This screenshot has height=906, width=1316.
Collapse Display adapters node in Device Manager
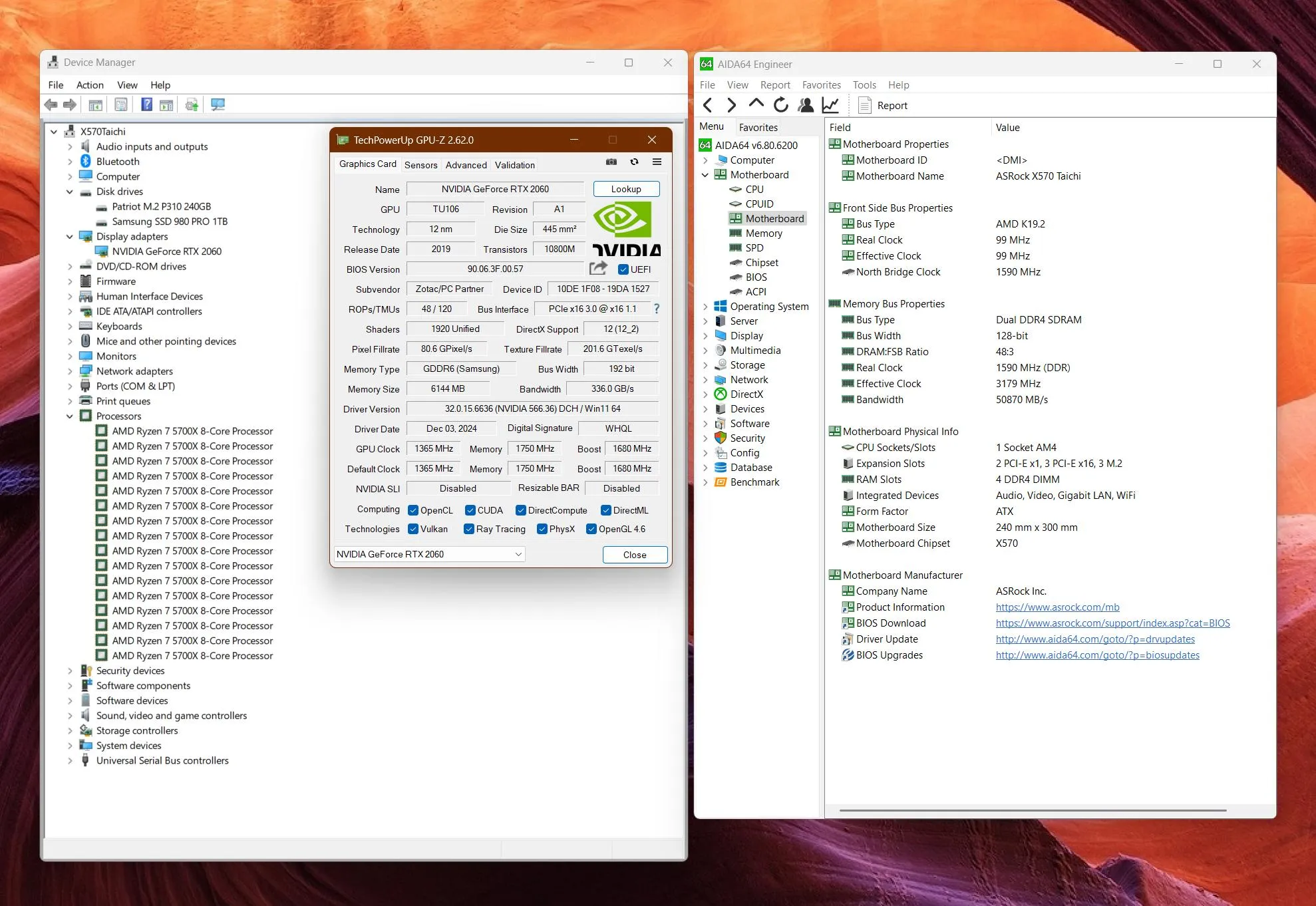69,237
